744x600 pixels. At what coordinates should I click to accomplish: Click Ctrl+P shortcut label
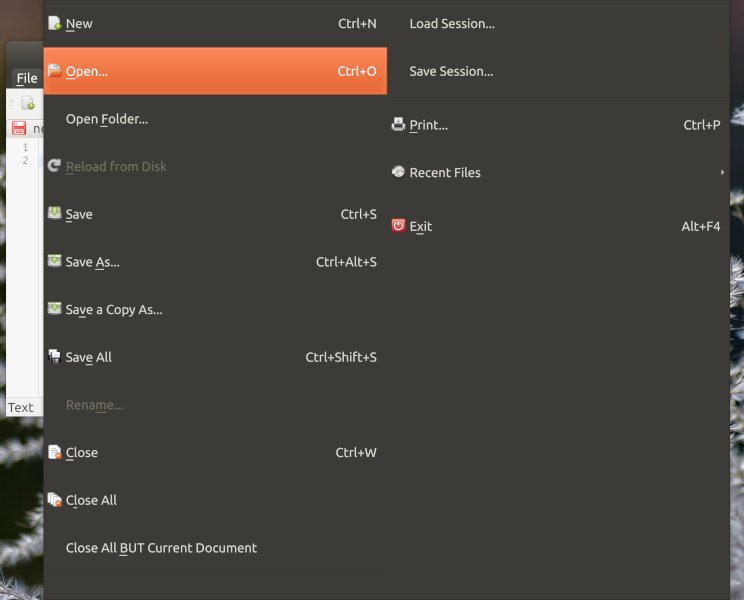click(702, 125)
